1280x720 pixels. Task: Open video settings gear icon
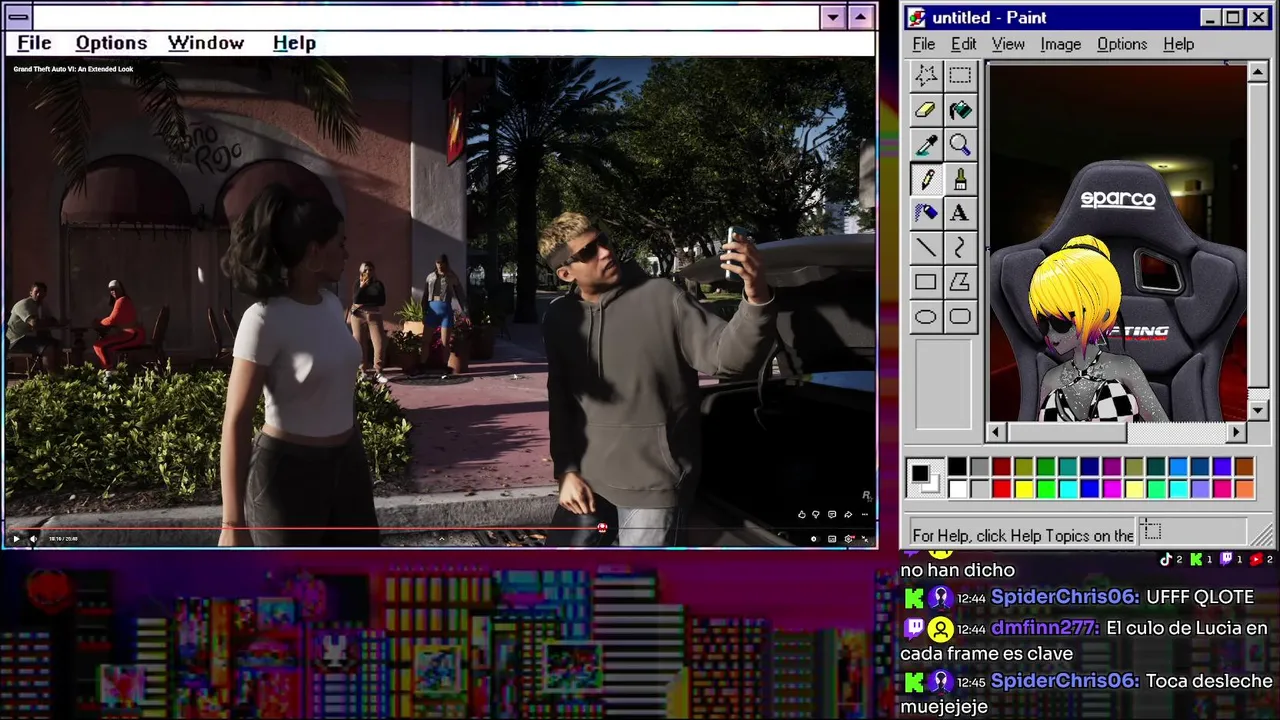coord(849,539)
